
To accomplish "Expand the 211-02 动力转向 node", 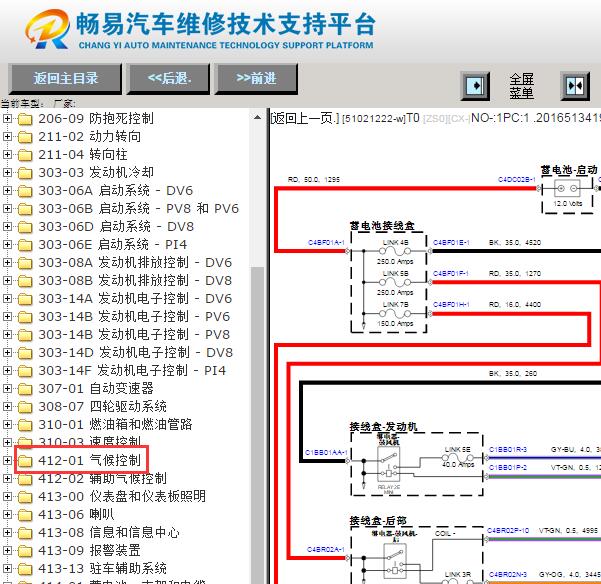I will [x=7, y=137].
